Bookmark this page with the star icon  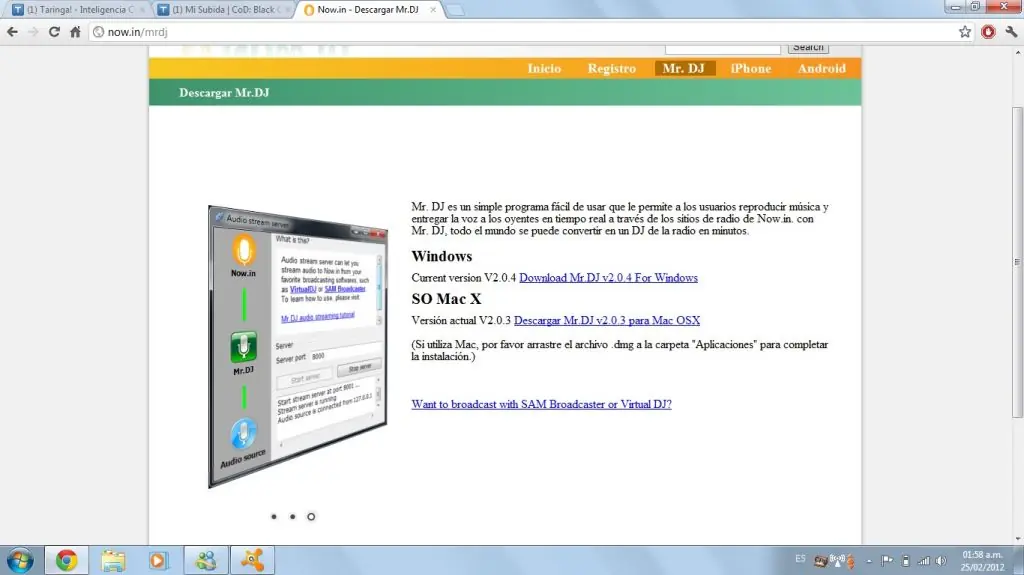point(965,31)
